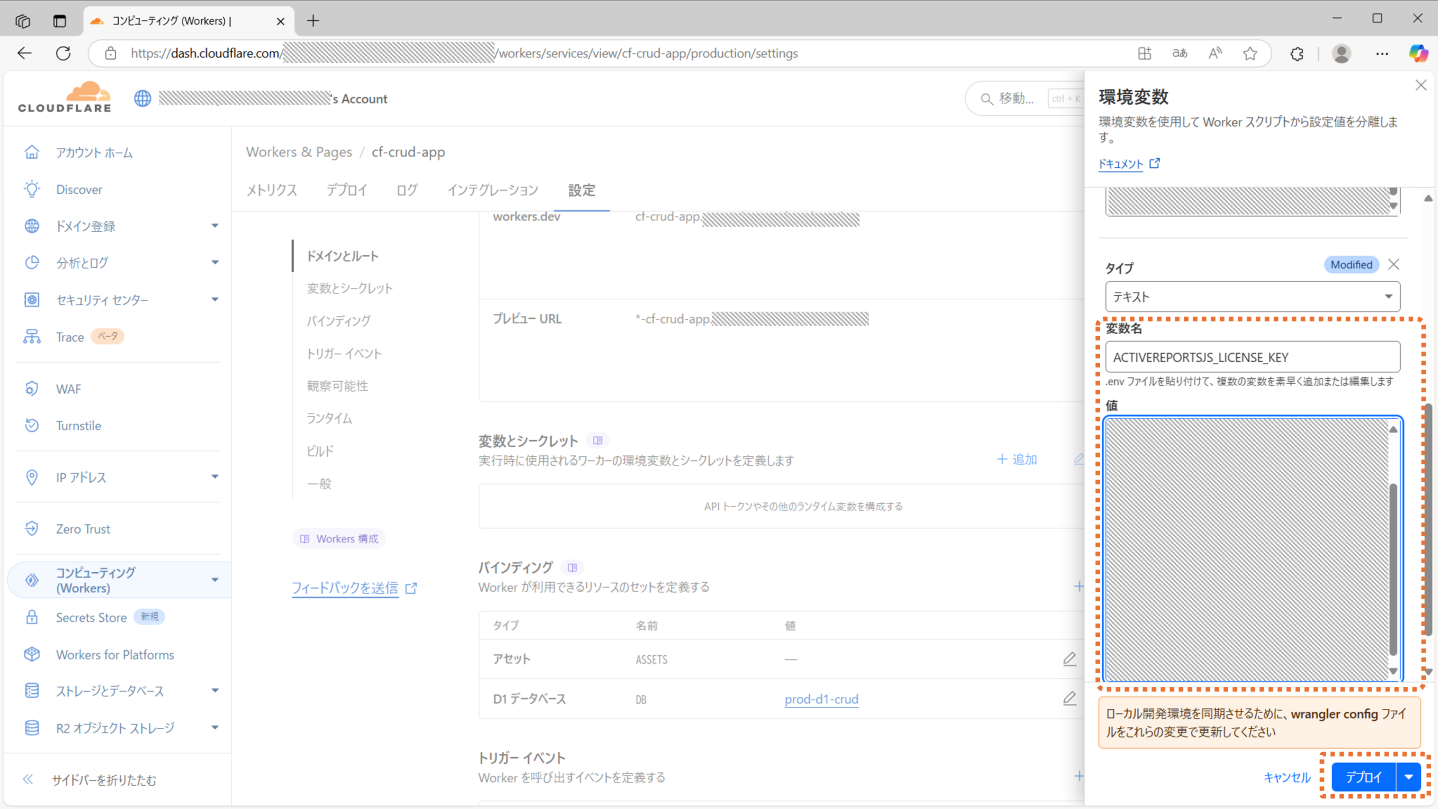Open the デプロイ button dropdown arrow
The width and height of the screenshot is (1438, 809).
point(1409,777)
